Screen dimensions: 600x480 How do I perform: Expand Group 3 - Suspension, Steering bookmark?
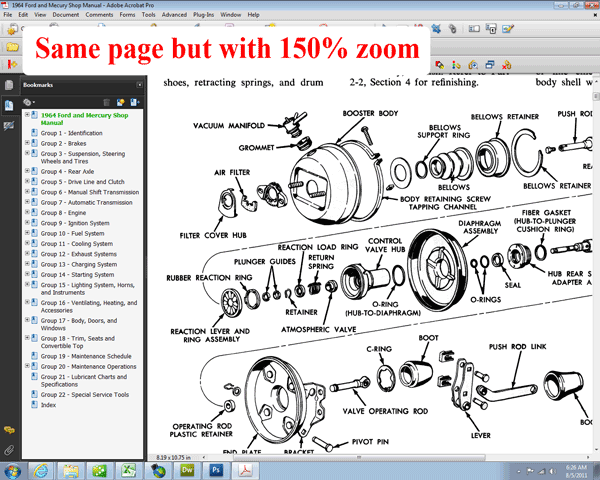(x=27, y=153)
